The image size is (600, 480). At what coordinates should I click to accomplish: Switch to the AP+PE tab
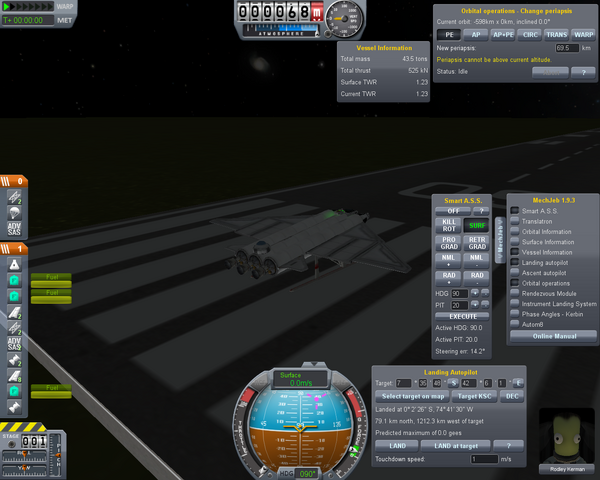click(503, 35)
